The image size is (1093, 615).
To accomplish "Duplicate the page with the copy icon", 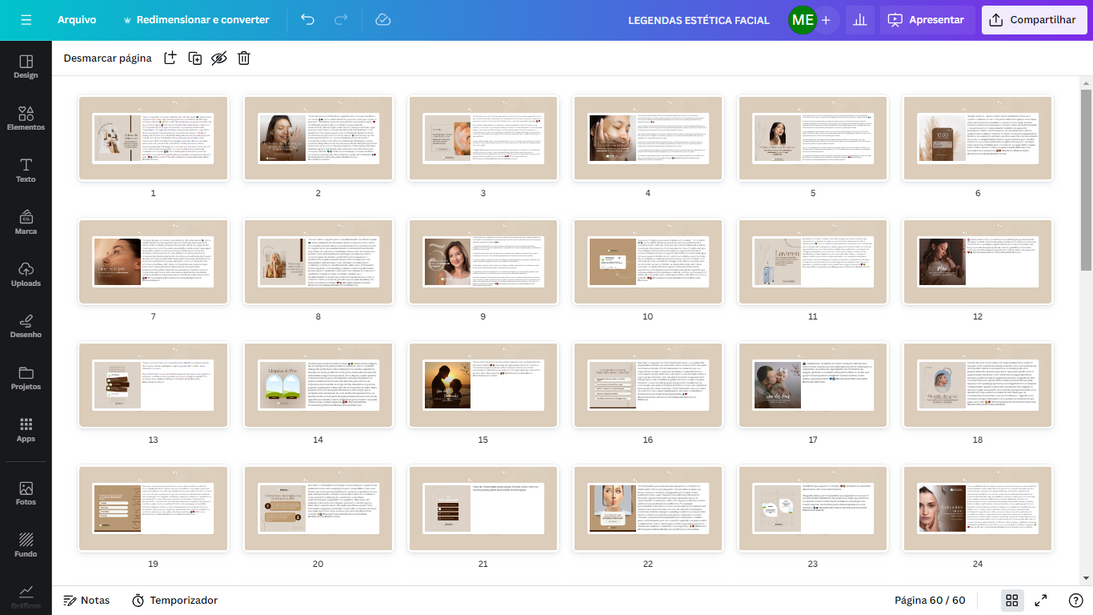I will (195, 58).
